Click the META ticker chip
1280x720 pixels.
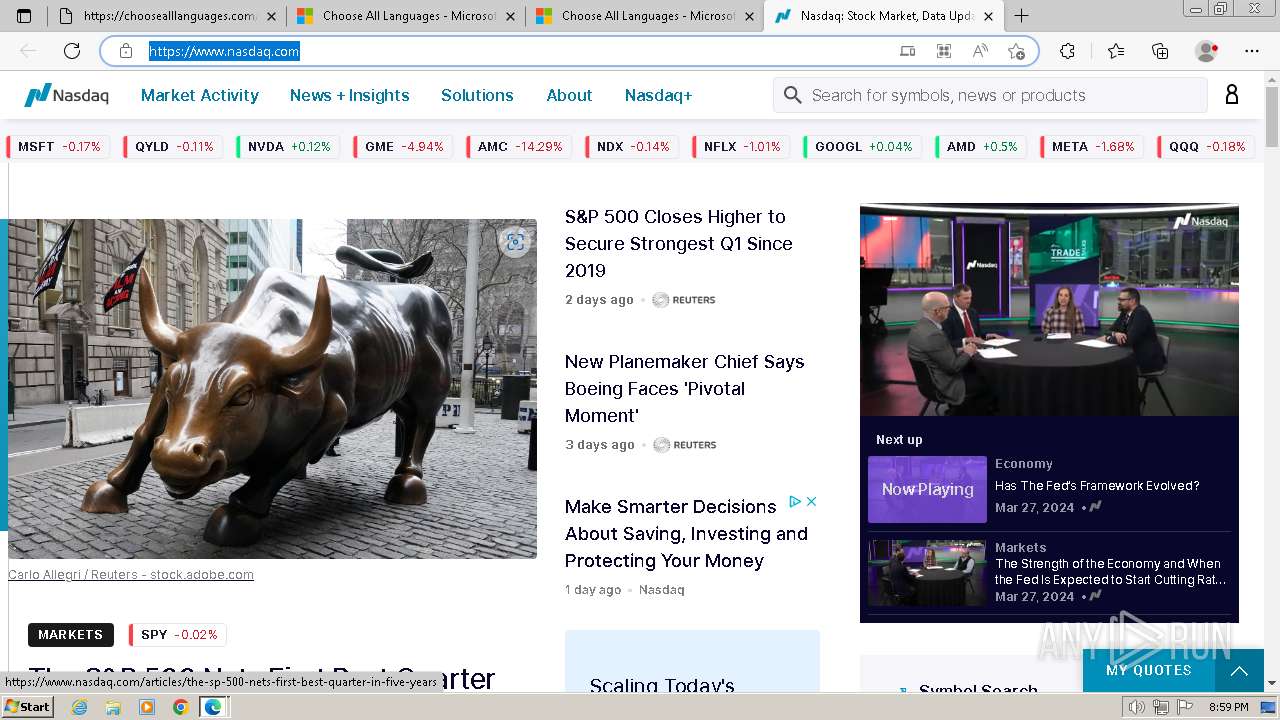(x=1093, y=146)
